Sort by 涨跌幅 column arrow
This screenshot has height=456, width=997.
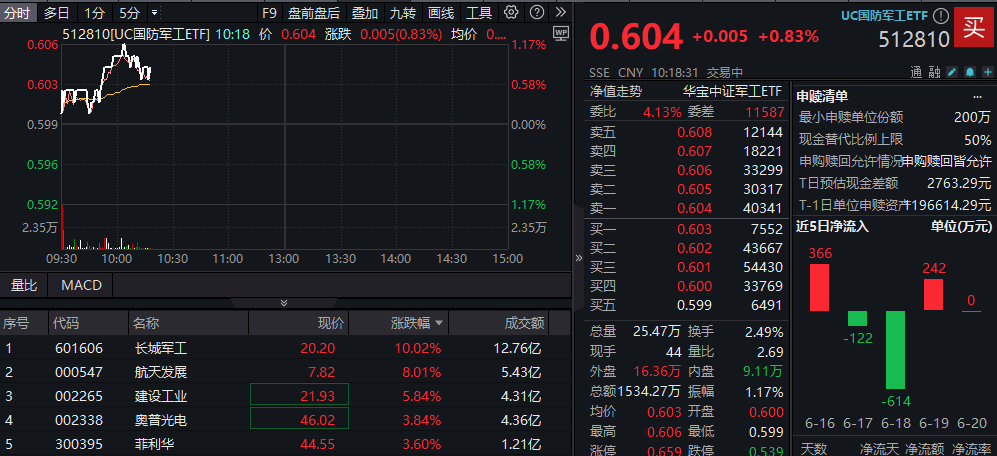(439, 323)
